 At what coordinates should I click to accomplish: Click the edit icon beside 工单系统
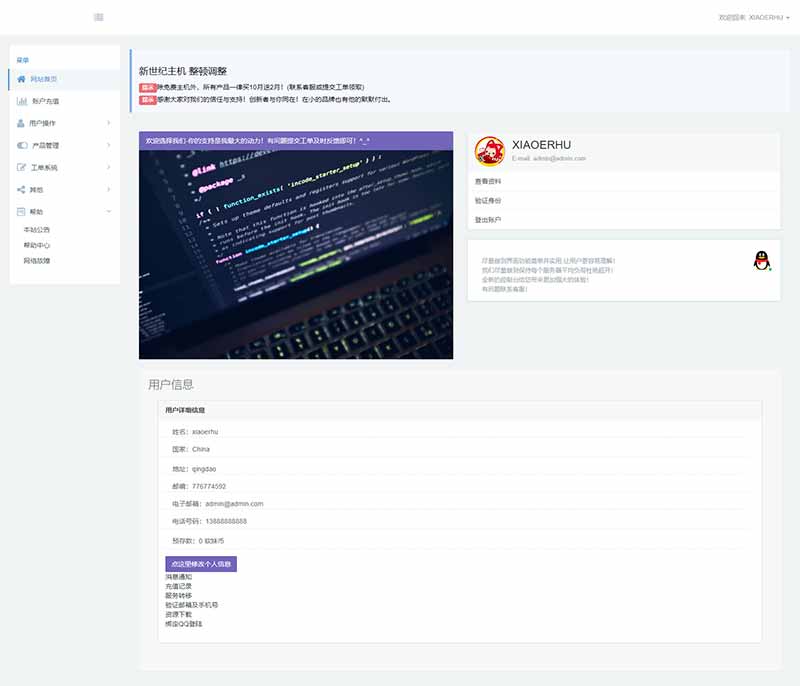coord(21,167)
